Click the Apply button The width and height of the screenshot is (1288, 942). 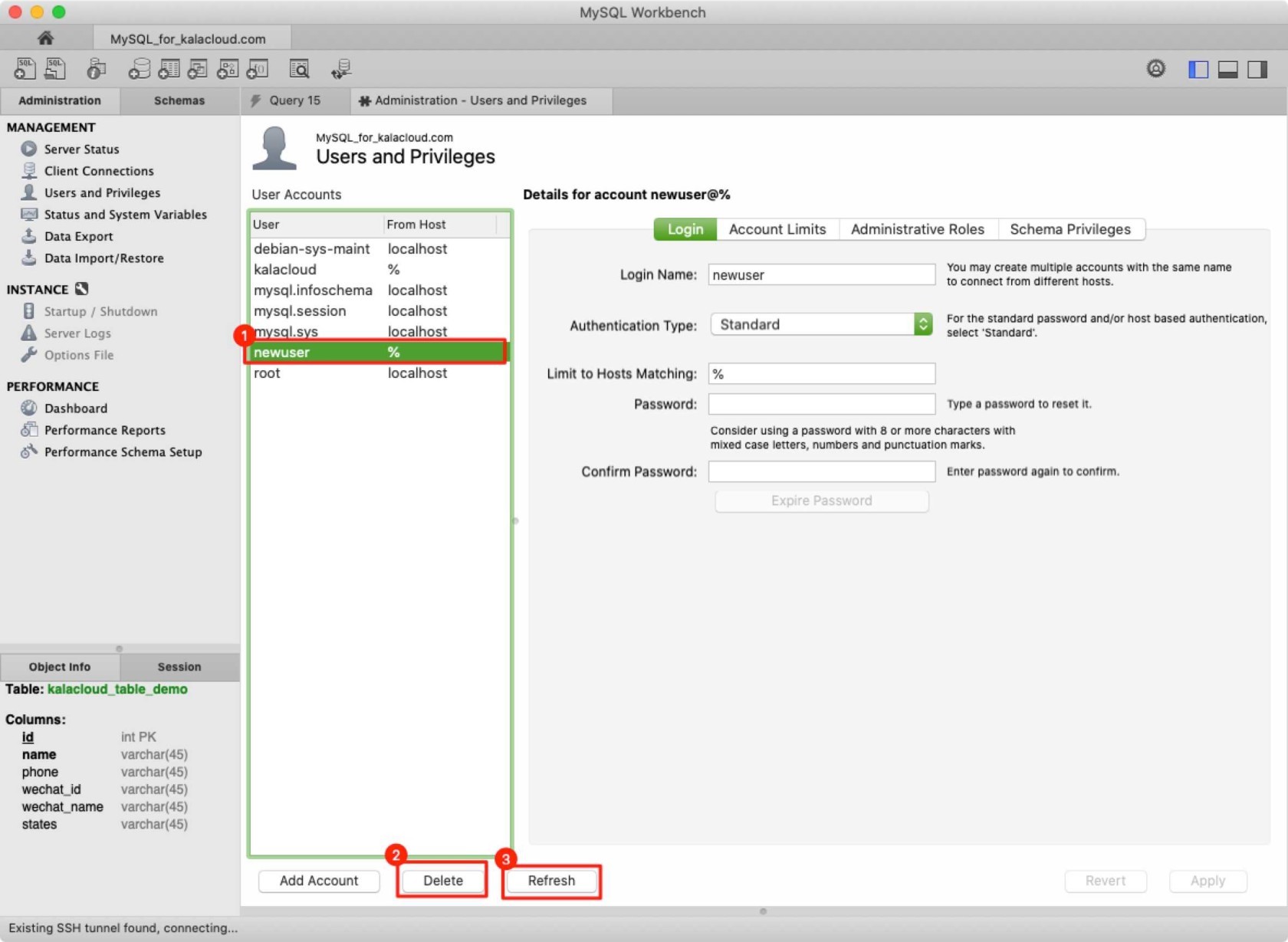pos(1207,881)
